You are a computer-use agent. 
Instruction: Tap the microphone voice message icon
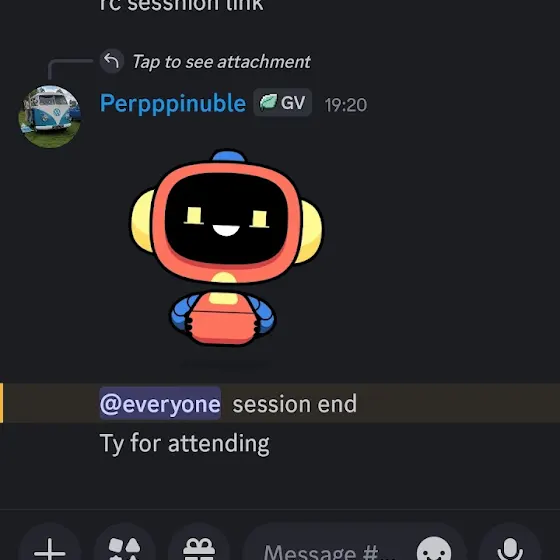click(x=510, y=546)
